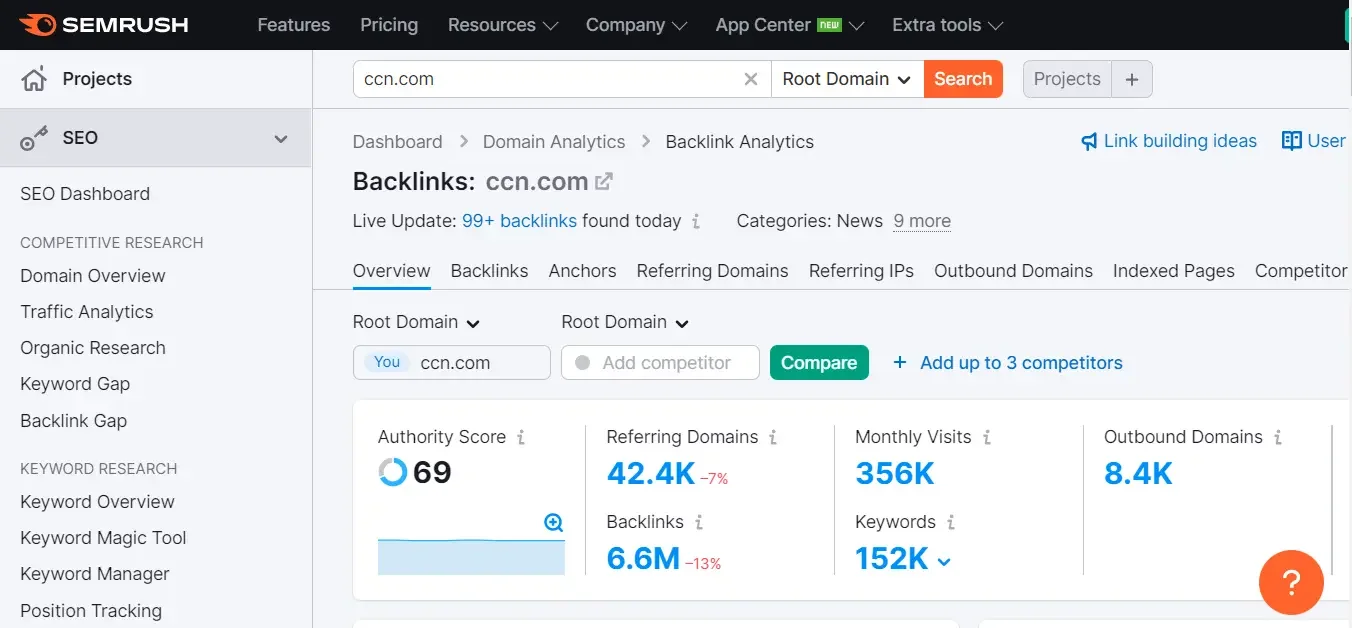This screenshot has width=1352, height=628.
Task: Open Link building ideas link
Action: [1180, 141]
